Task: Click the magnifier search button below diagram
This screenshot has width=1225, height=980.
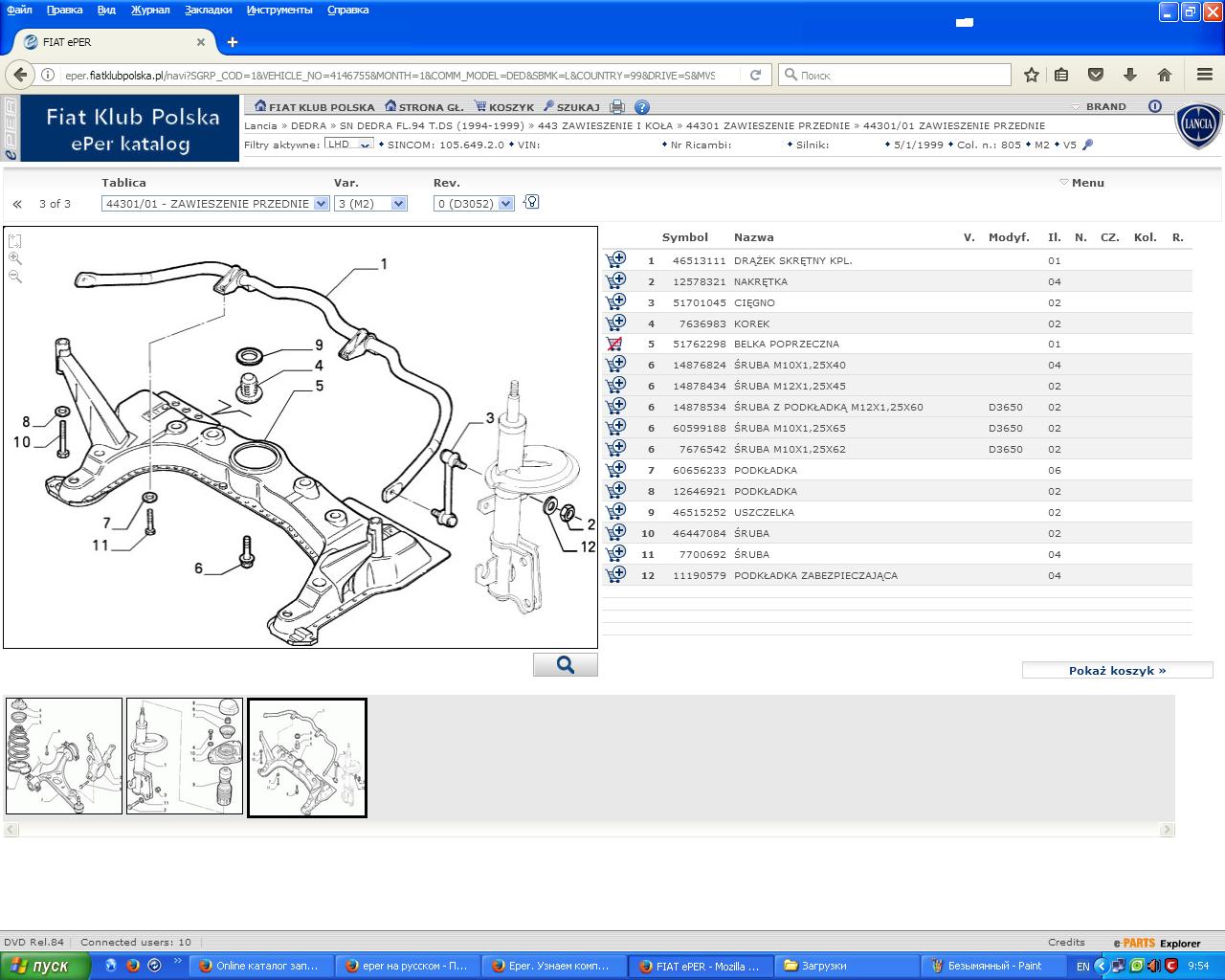Action: (565, 665)
